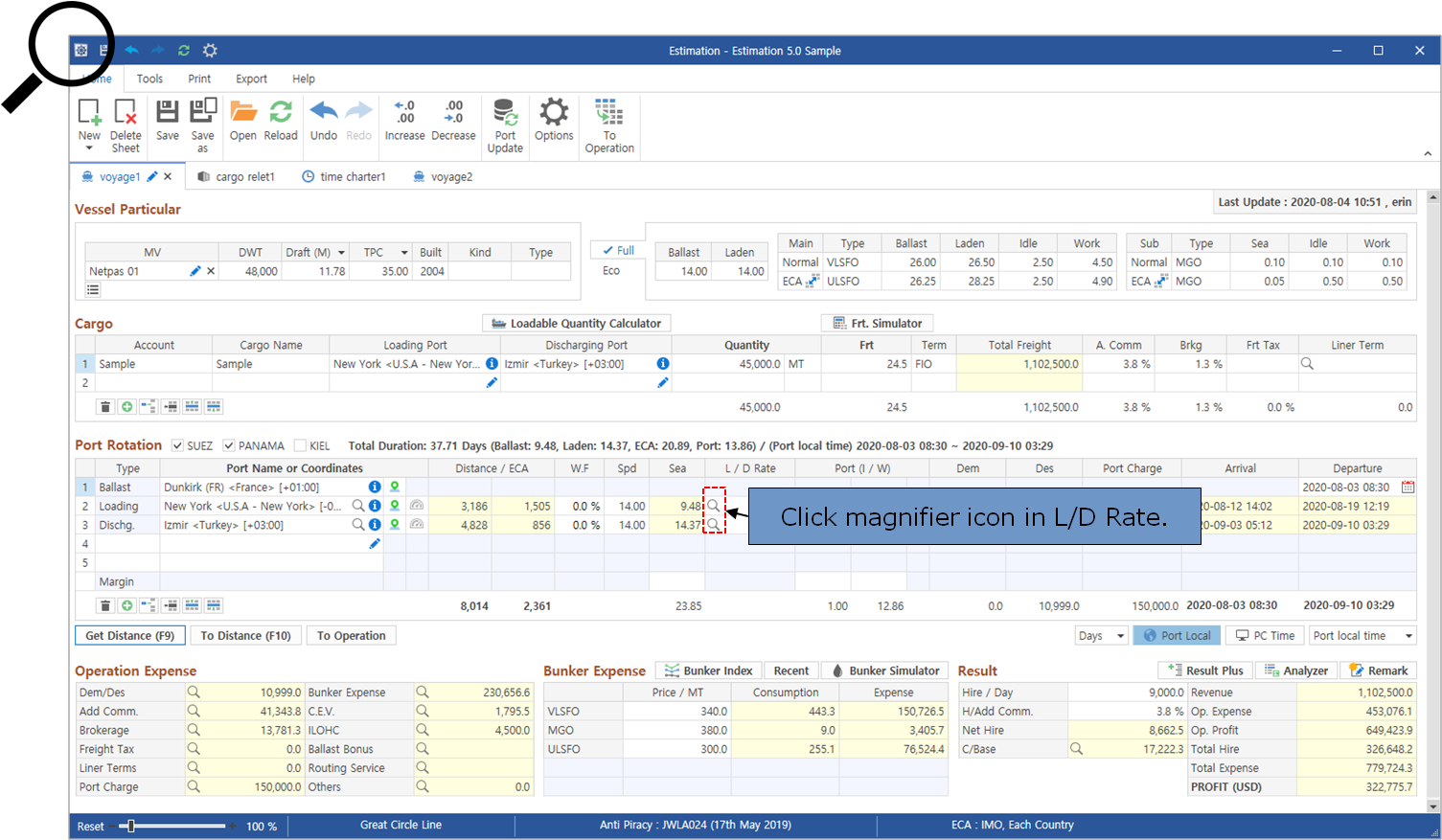Toggle ECA link icon in Main fuel
This screenshot has width=1442, height=840.
pos(813,281)
